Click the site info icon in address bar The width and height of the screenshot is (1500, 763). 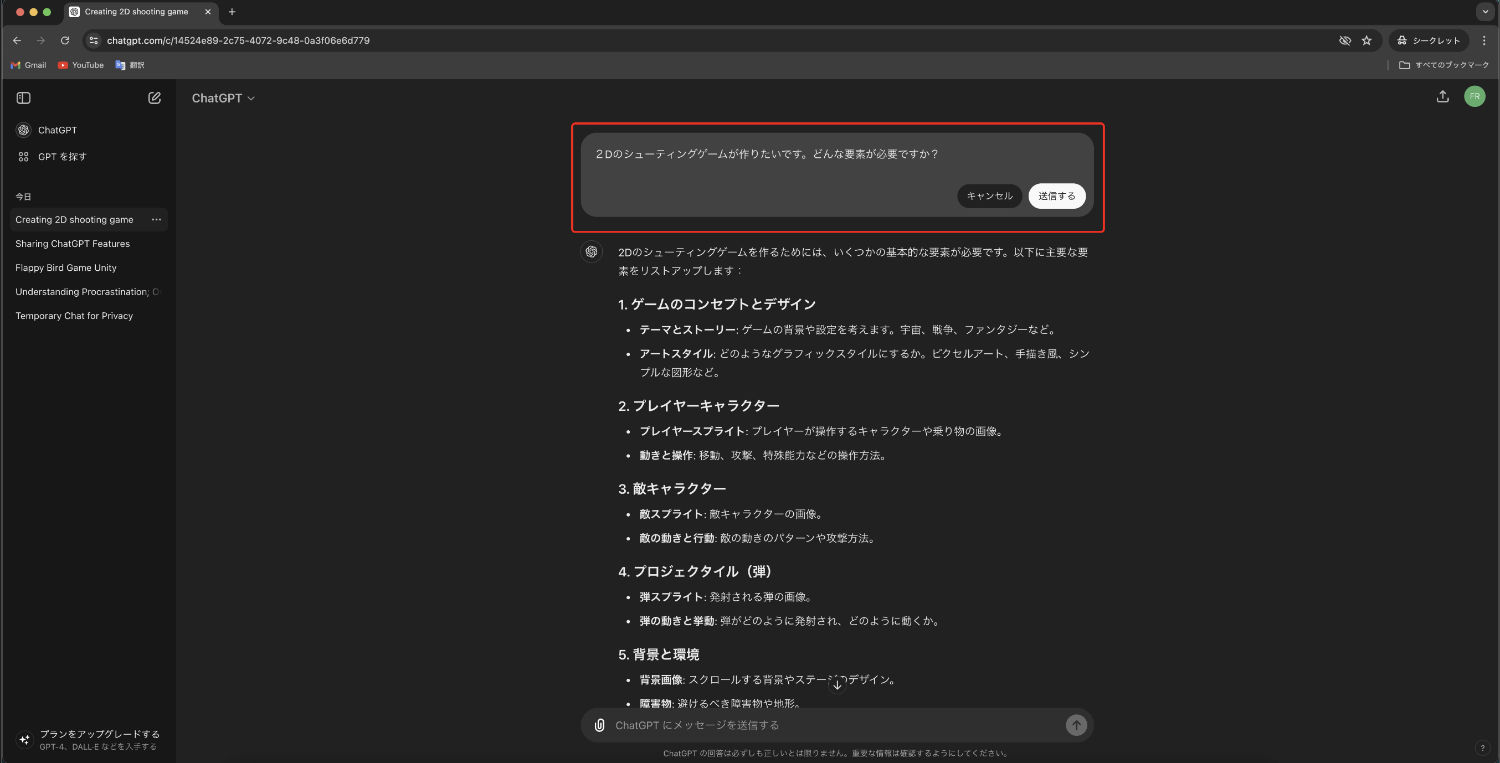tap(93, 41)
